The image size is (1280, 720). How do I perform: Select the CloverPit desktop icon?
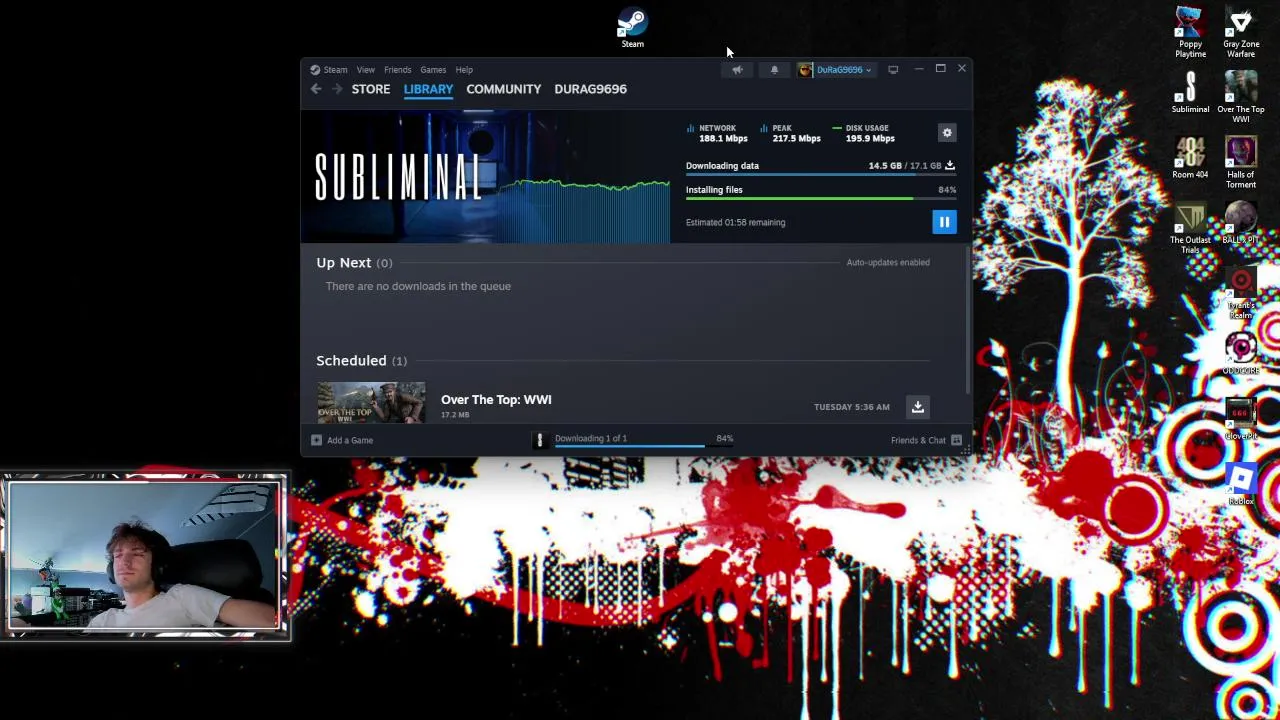1241,419
